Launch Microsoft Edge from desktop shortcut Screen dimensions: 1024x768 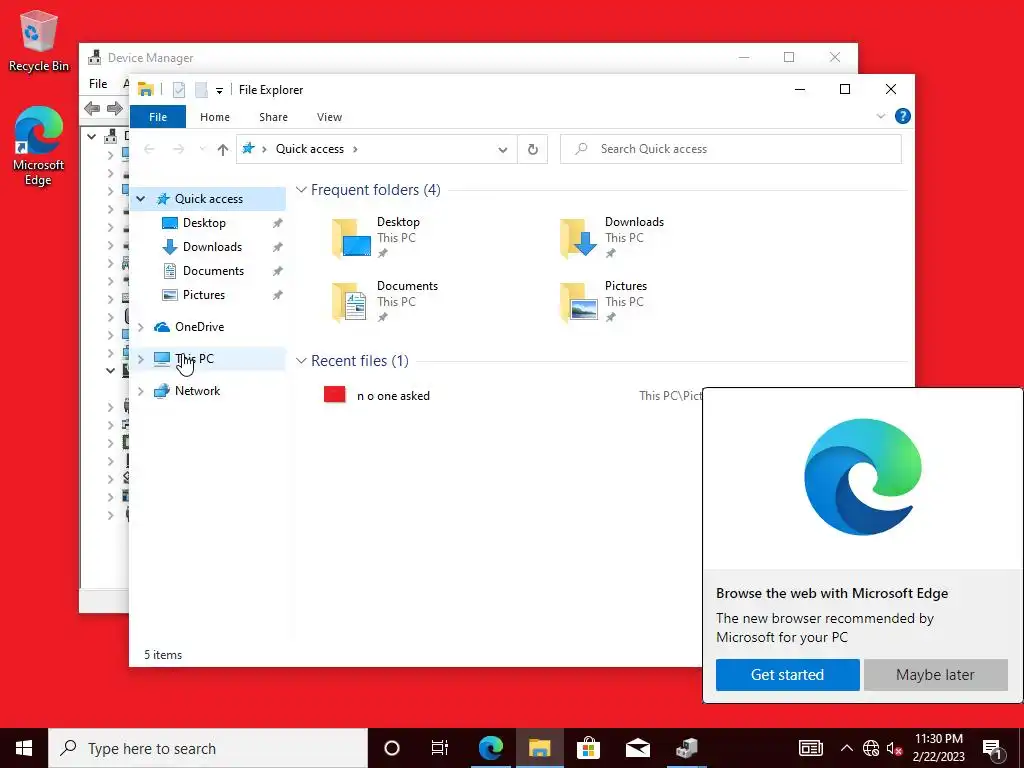coord(39,146)
